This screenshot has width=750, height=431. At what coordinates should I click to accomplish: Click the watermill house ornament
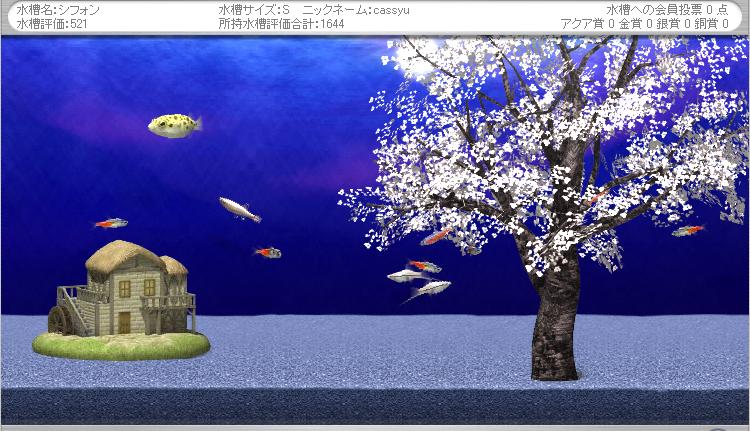click(x=121, y=299)
